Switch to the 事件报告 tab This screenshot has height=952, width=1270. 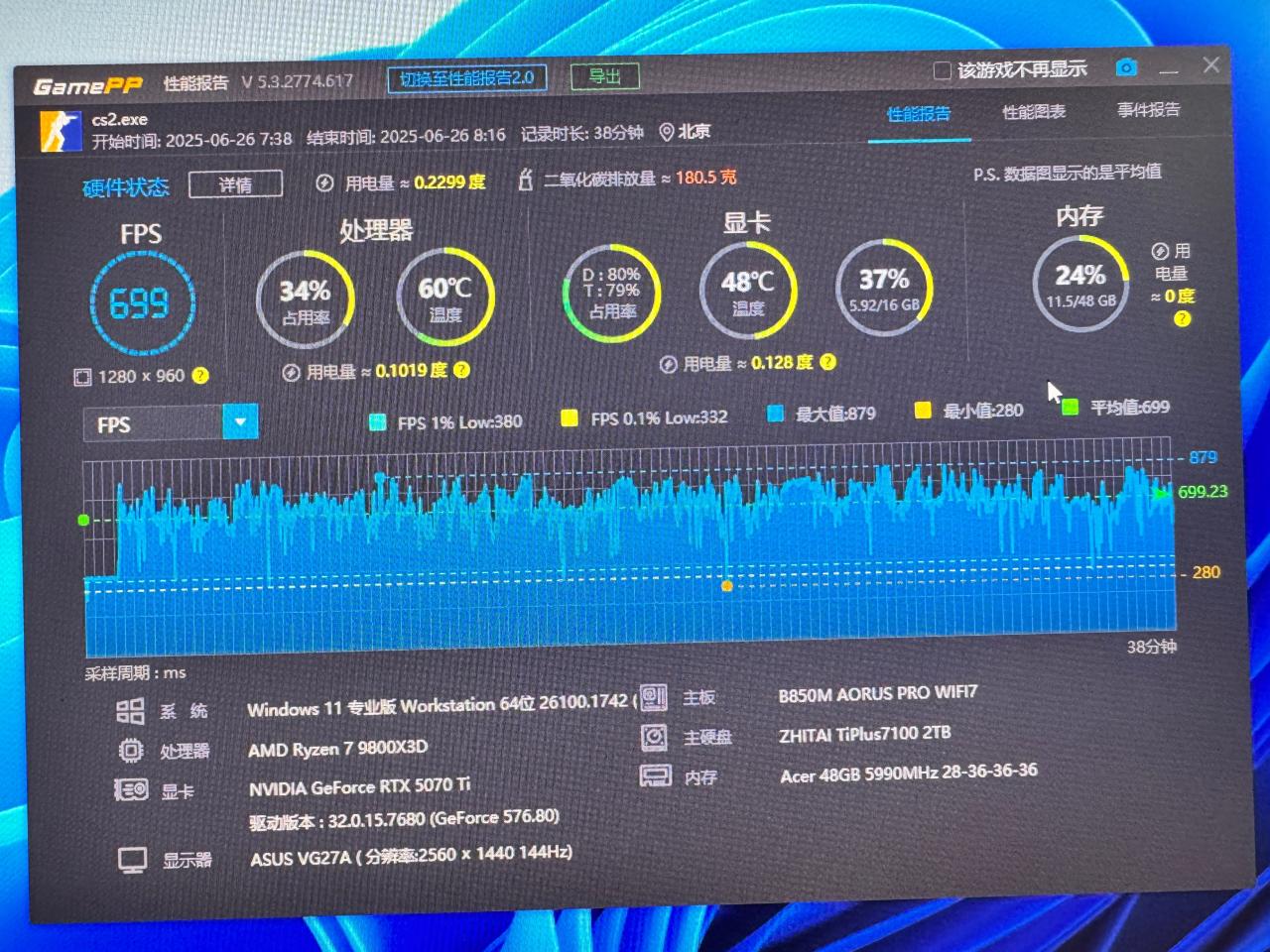(x=1149, y=110)
